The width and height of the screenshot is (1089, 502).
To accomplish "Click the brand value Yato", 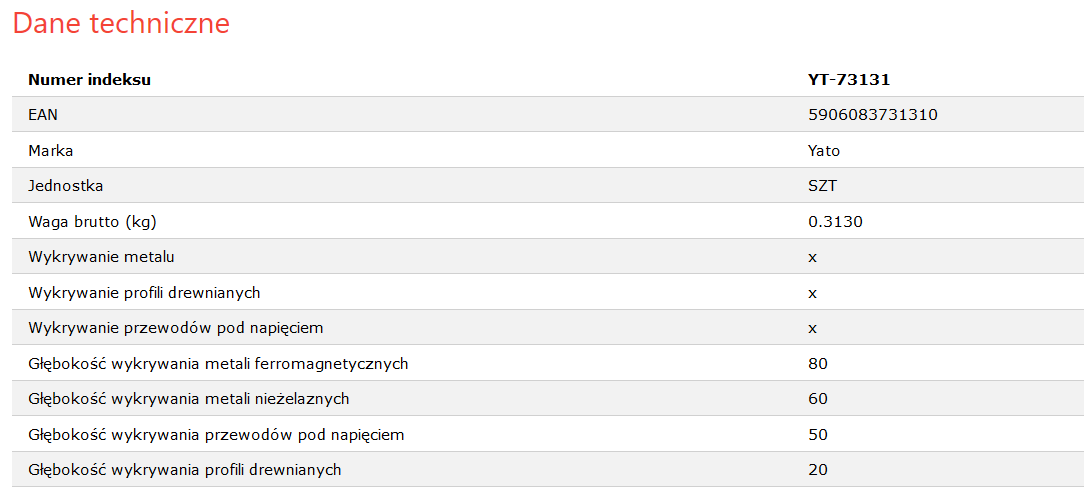I will 824,151.
